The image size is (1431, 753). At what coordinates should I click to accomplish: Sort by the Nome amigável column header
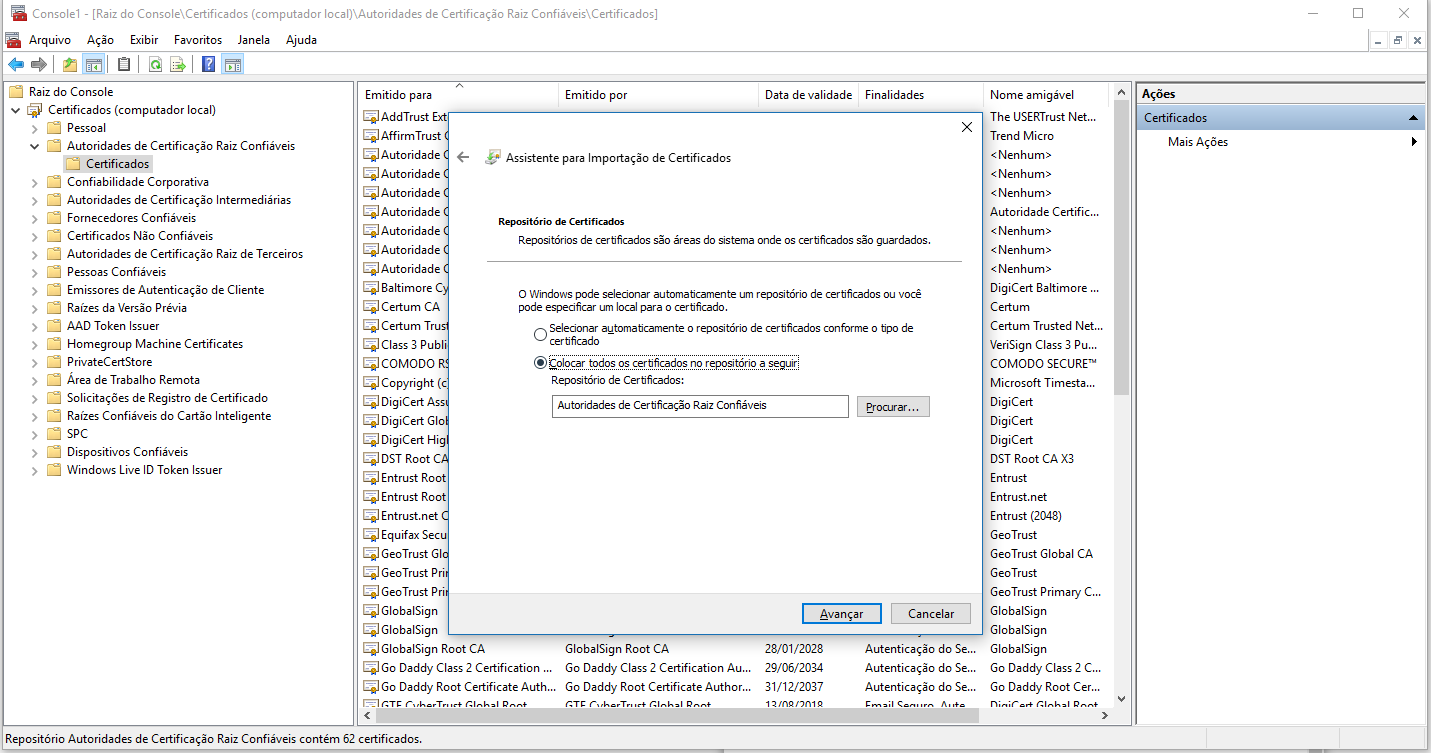tap(1046, 95)
